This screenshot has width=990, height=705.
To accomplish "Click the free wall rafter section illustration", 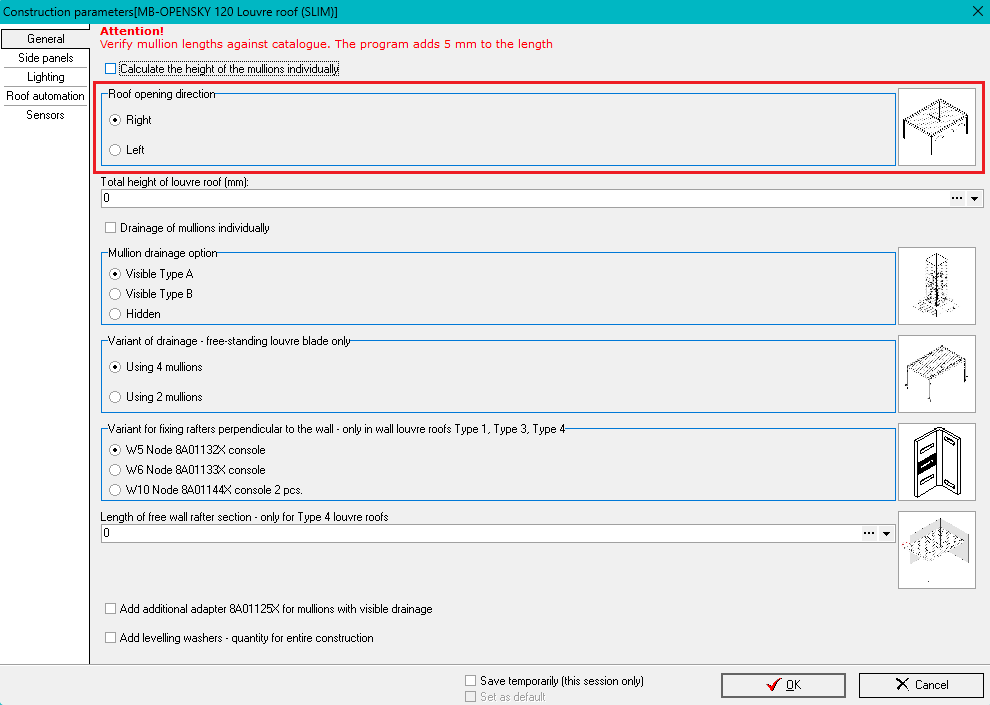I will click(936, 550).
